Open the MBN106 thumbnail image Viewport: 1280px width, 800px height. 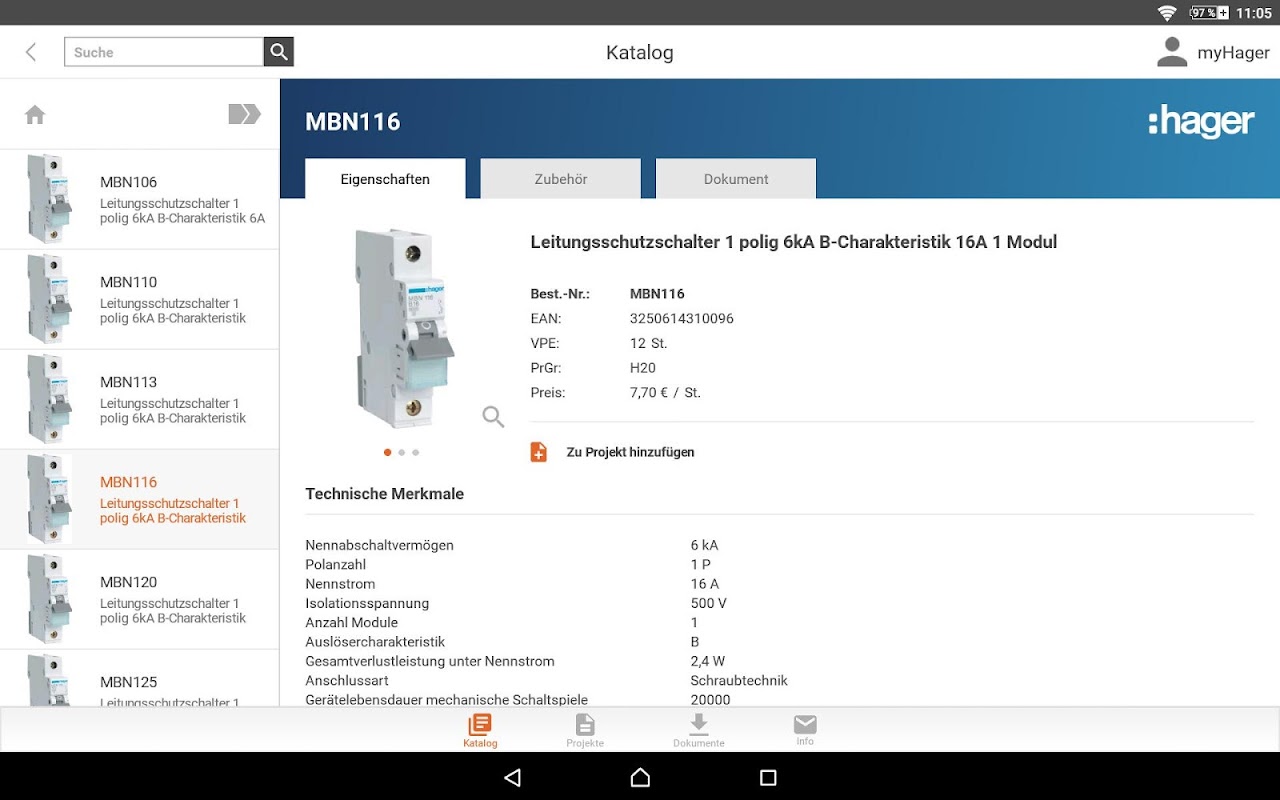tap(49, 199)
